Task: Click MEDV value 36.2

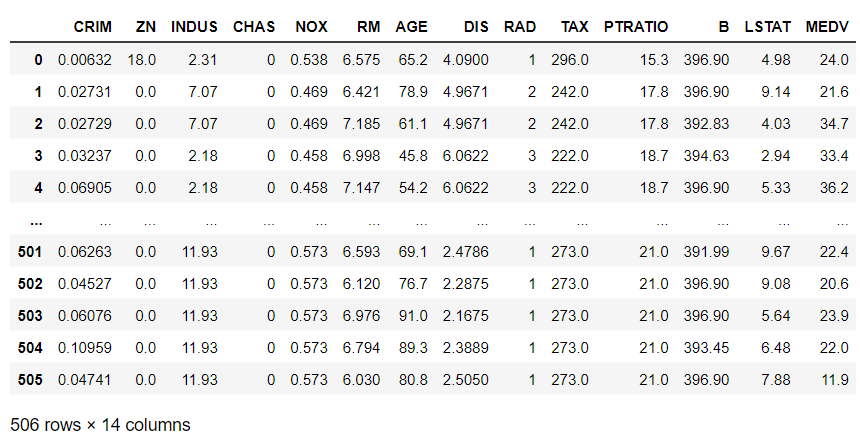Action: [834, 188]
